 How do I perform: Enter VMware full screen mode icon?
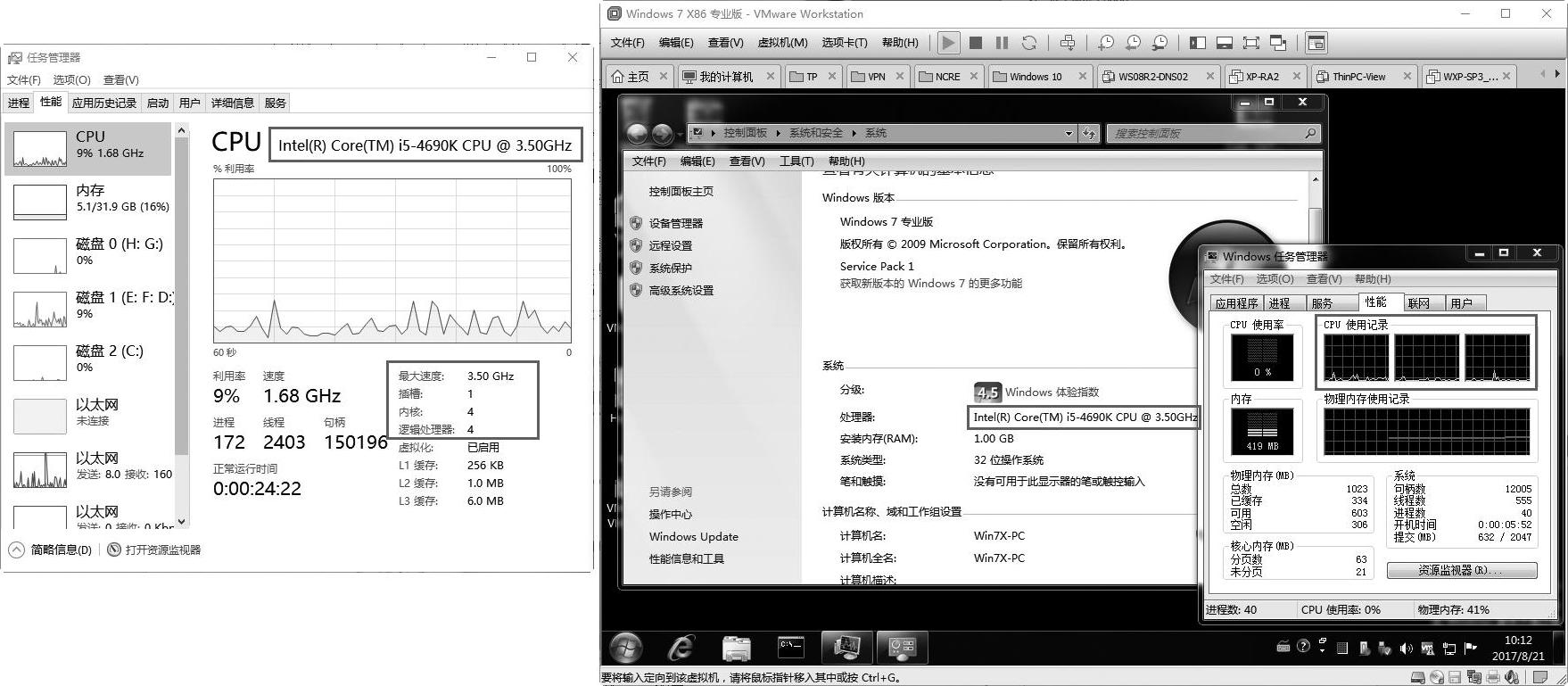(x=1251, y=43)
